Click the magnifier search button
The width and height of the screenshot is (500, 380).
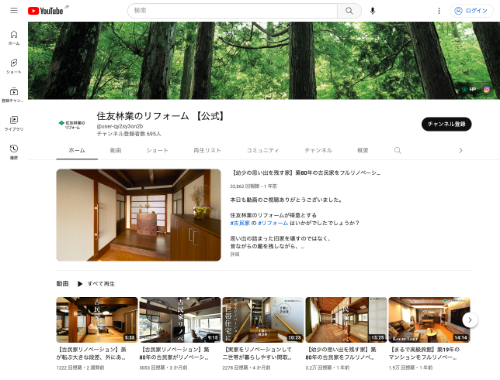[349, 11]
